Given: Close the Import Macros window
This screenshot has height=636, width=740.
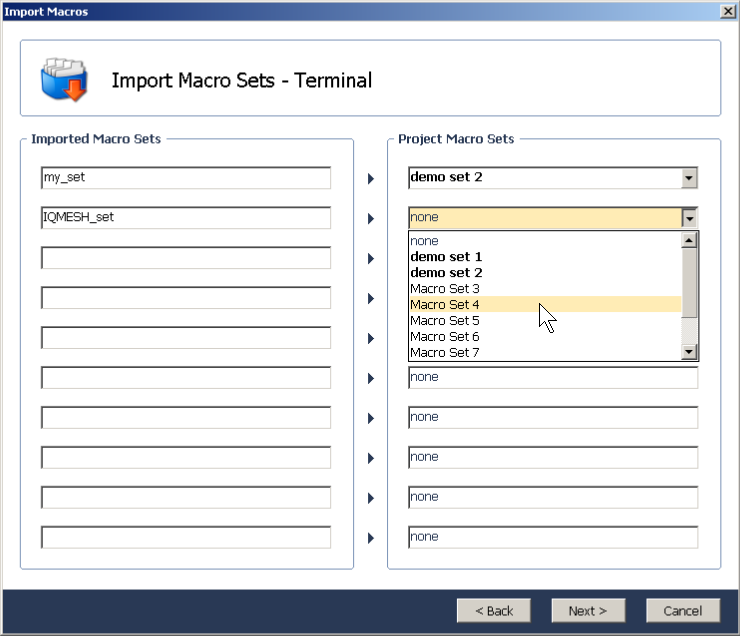Looking at the screenshot, I should pyautogui.click(x=728, y=11).
